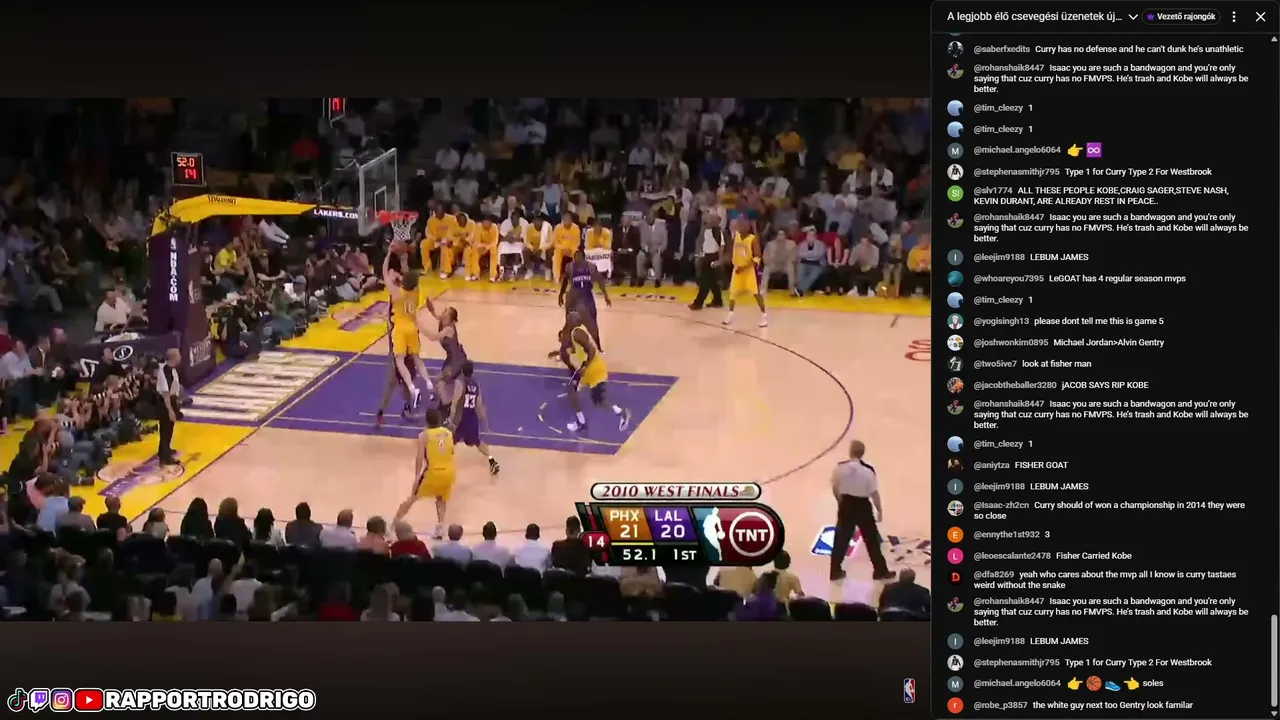Click avatar beside the infinity emoji message

tap(955, 151)
